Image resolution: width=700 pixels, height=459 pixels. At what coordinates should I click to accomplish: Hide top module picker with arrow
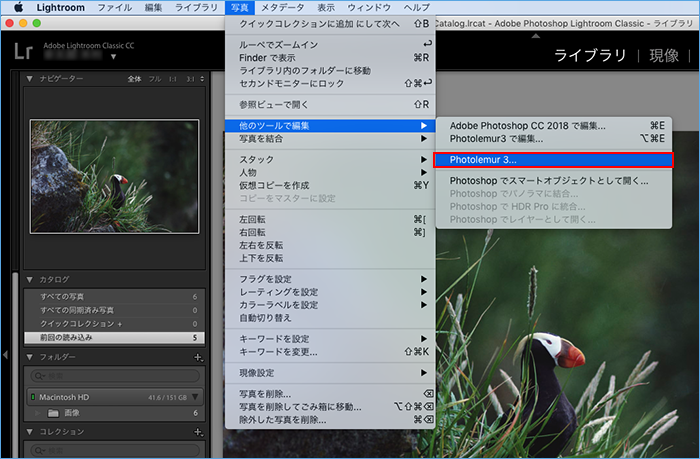(536, 36)
